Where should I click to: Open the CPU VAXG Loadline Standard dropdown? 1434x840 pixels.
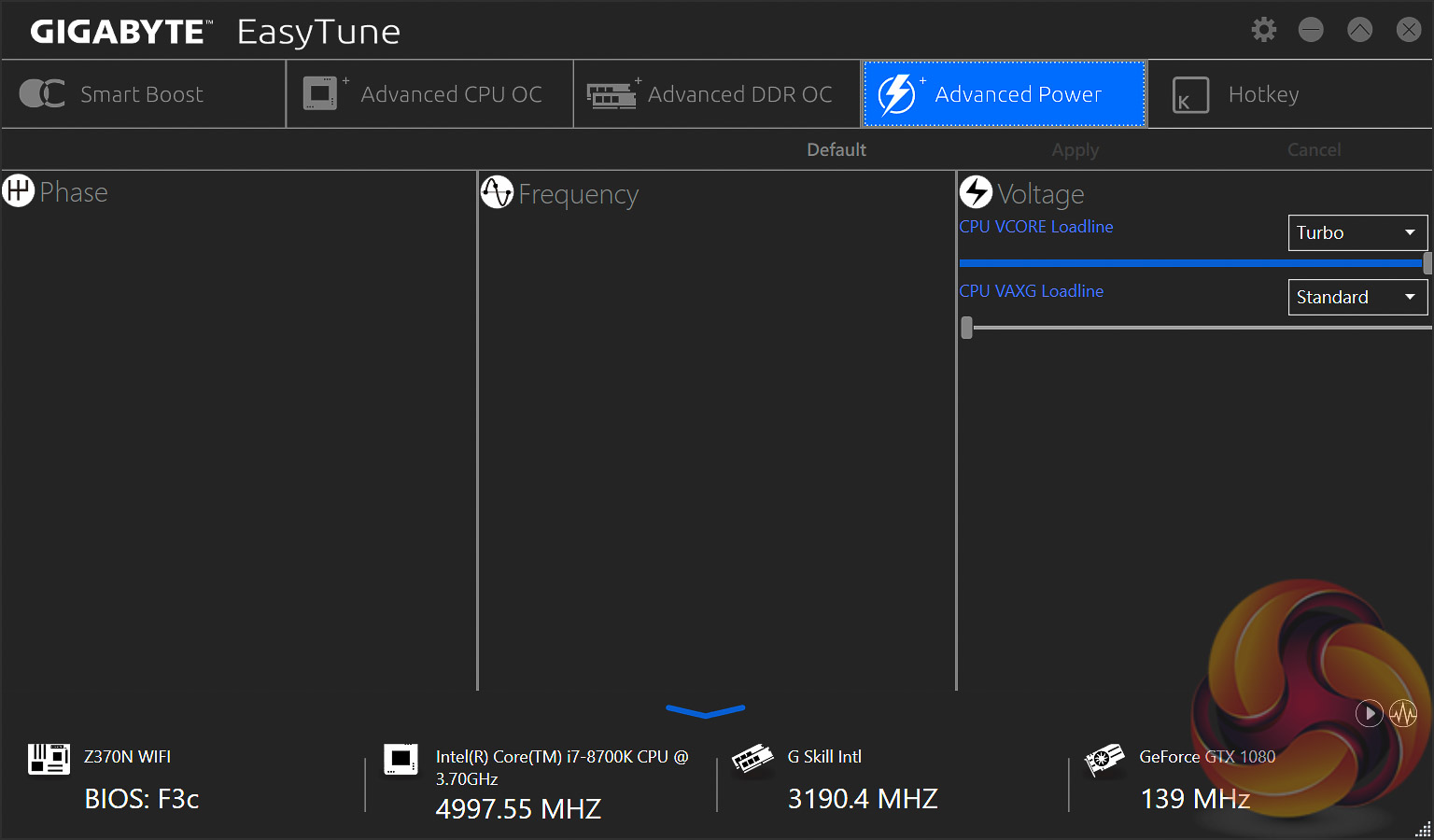pyautogui.click(x=1357, y=297)
